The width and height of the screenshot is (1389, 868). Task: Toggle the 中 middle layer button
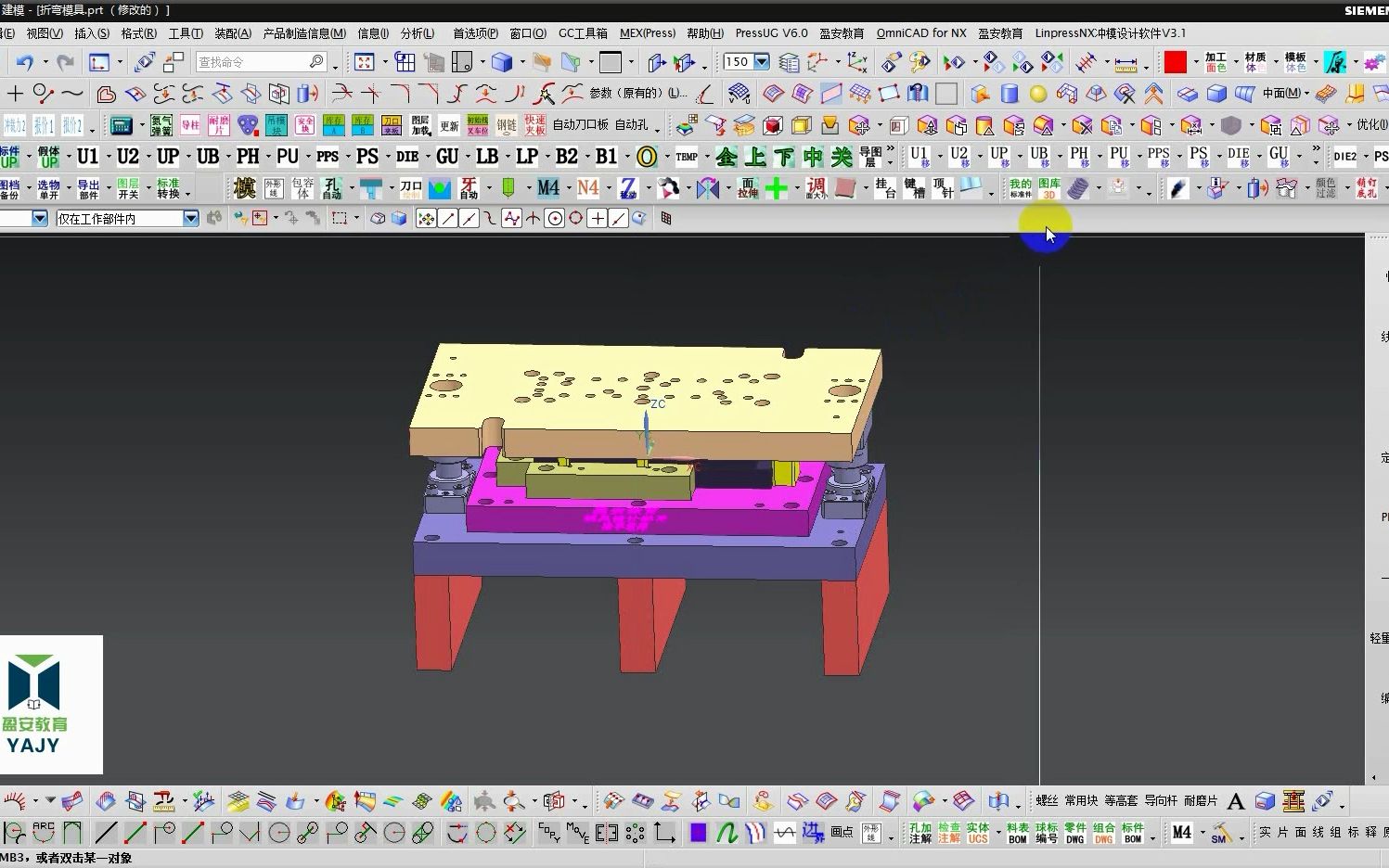coord(813,157)
